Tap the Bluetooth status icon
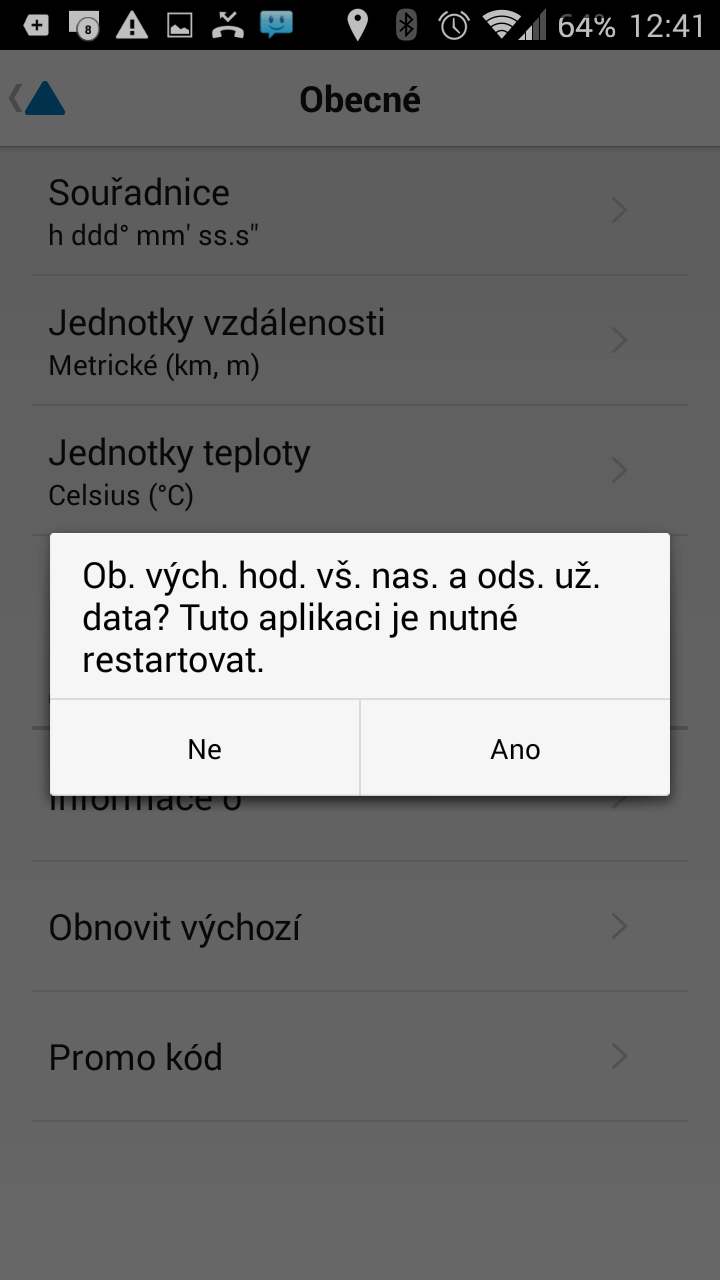720x1280 pixels. pyautogui.click(x=405, y=25)
